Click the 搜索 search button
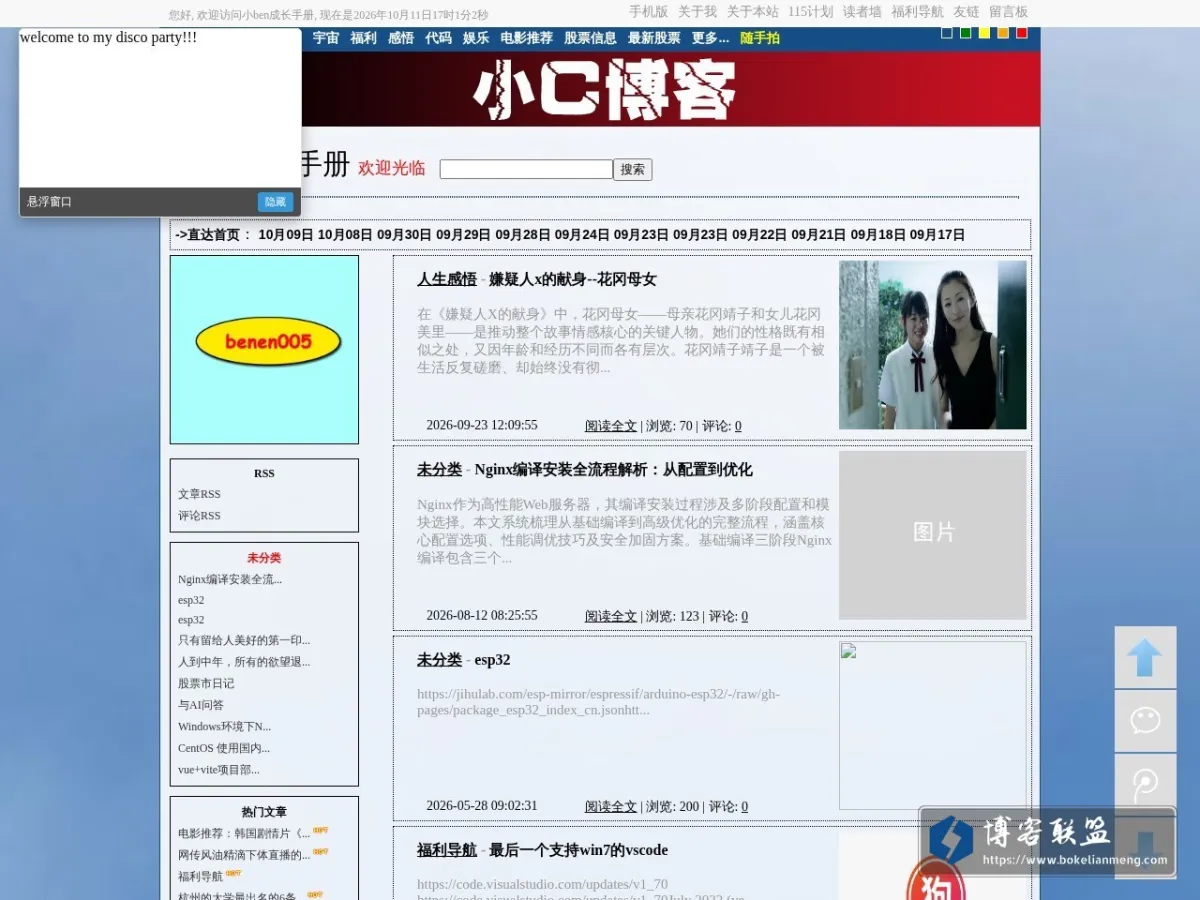Viewport: 1200px width, 900px height. [633, 170]
